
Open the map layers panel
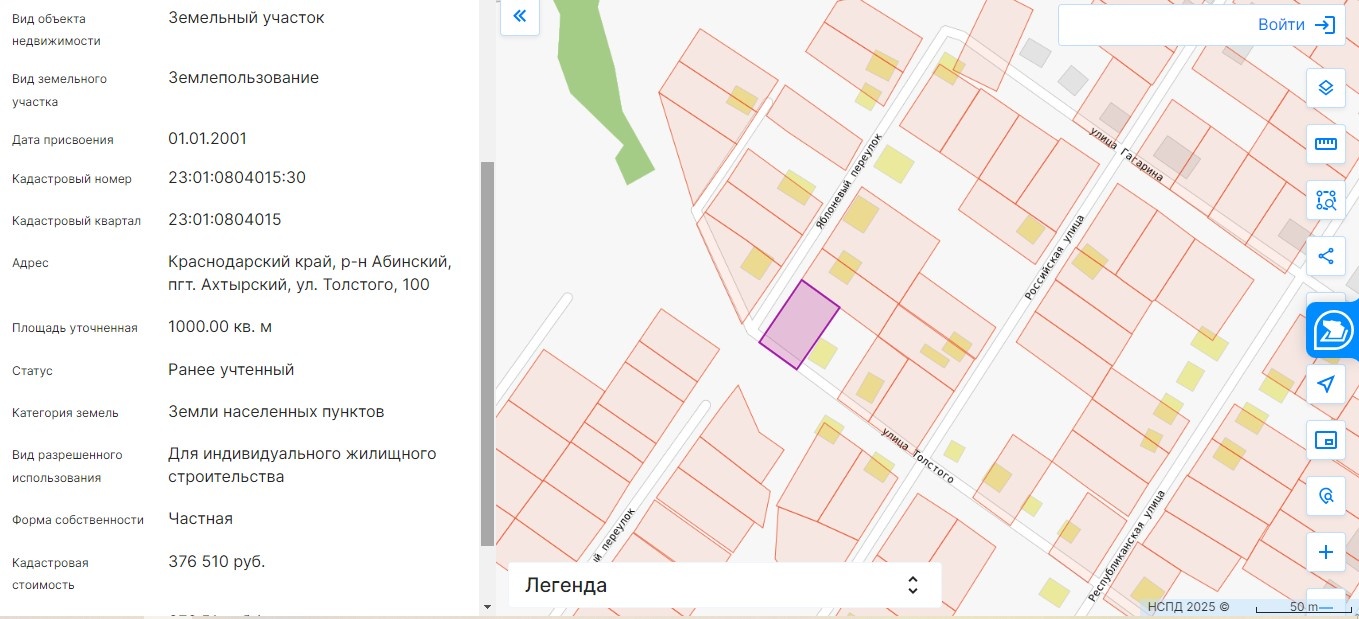1326,88
